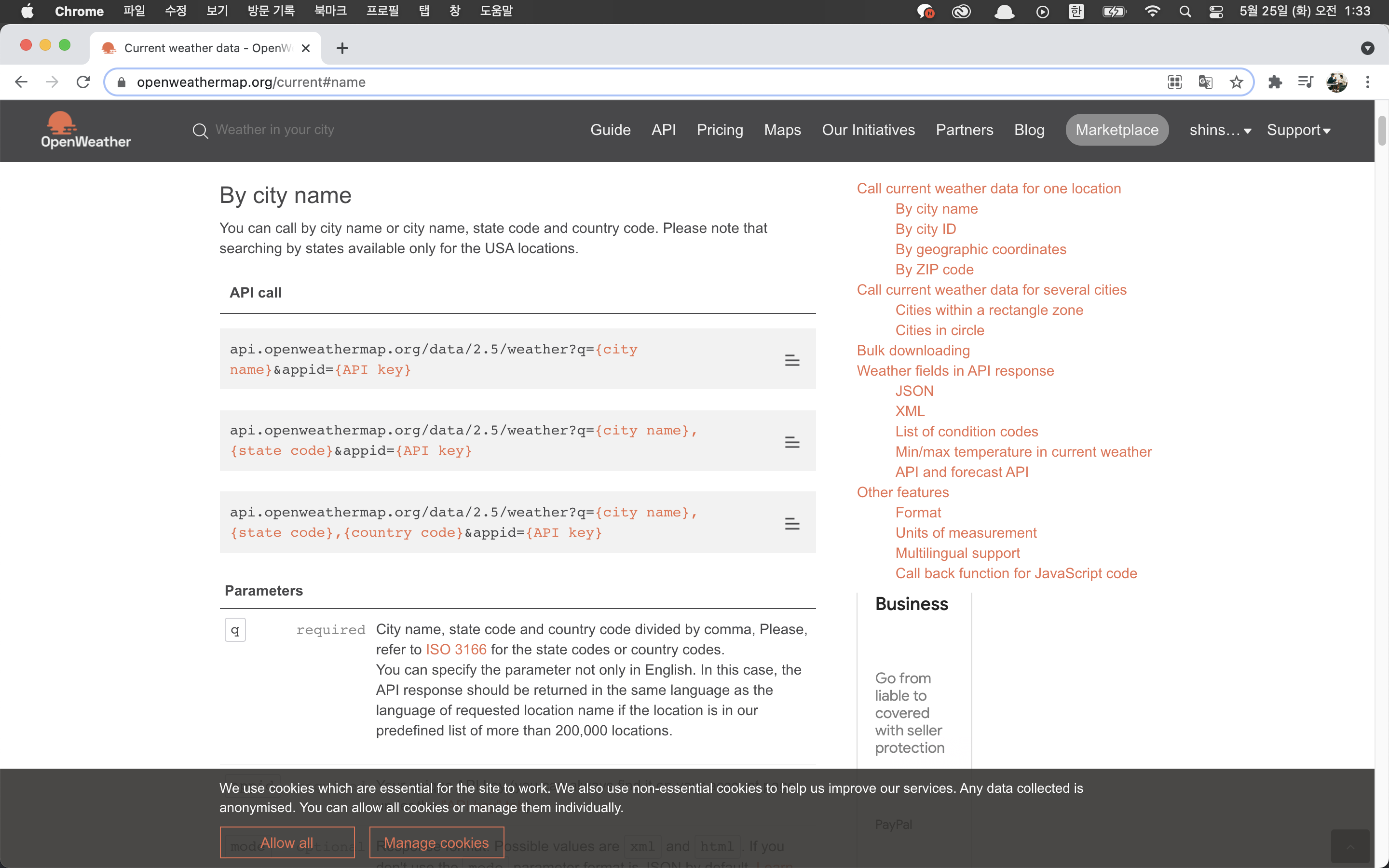Screen dimensions: 1389x868
Task: Follow the ISO 3166 link
Action: (456, 649)
